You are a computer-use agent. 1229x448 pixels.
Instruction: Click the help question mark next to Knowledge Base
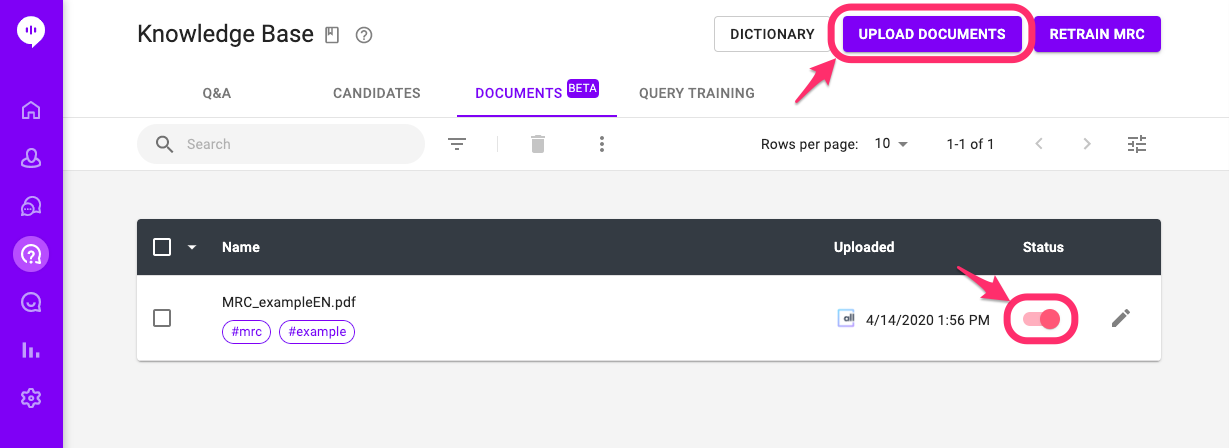click(x=364, y=35)
